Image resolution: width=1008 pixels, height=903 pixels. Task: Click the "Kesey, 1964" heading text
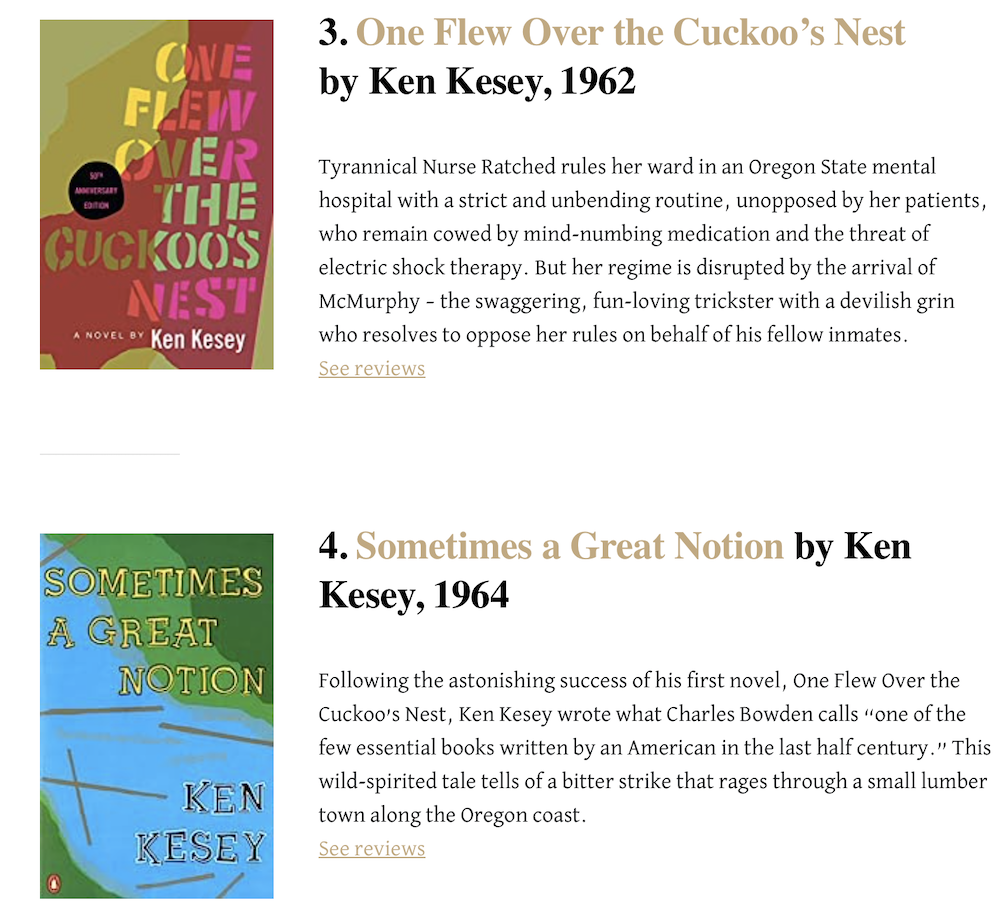(x=414, y=596)
